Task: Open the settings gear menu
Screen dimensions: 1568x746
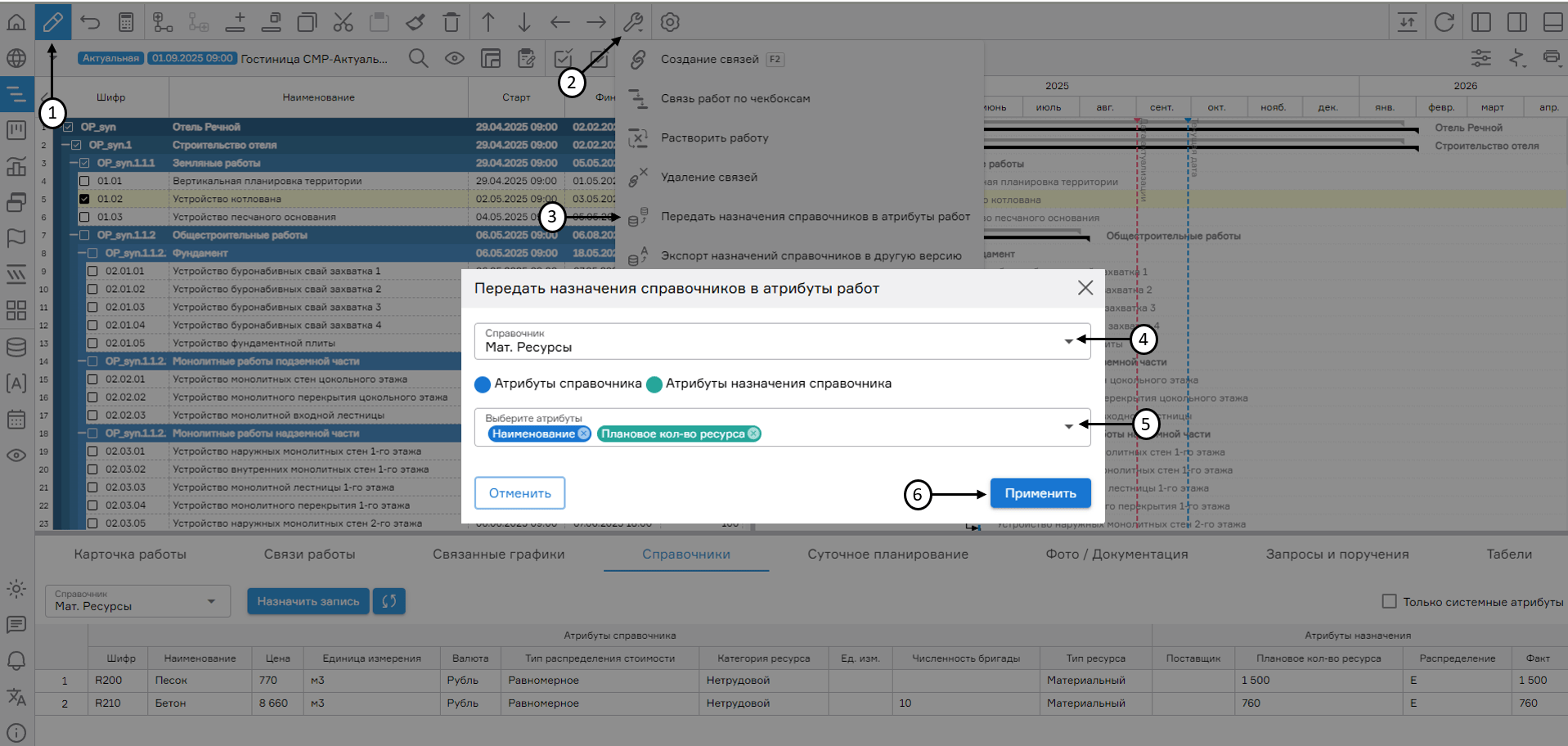Action: [x=669, y=22]
